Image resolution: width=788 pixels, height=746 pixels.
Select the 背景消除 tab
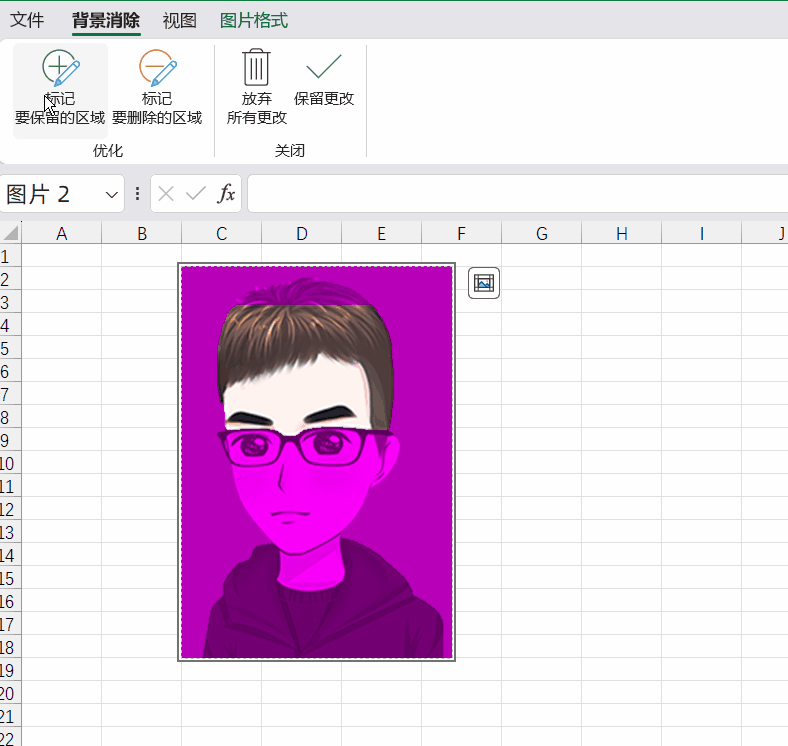pos(106,21)
